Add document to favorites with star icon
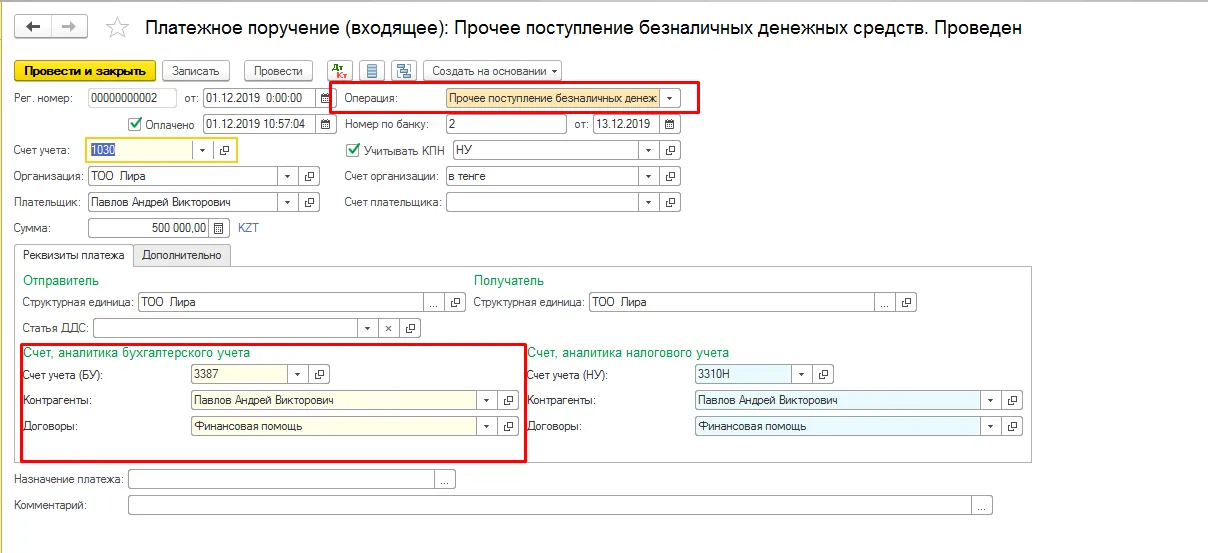 pyautogui.click(x=117, y=28)
